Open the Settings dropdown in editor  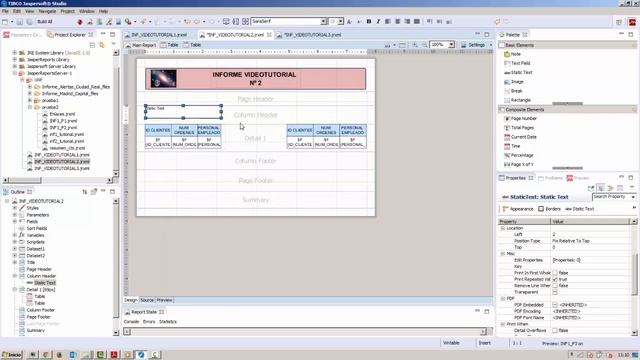(491, 45)
